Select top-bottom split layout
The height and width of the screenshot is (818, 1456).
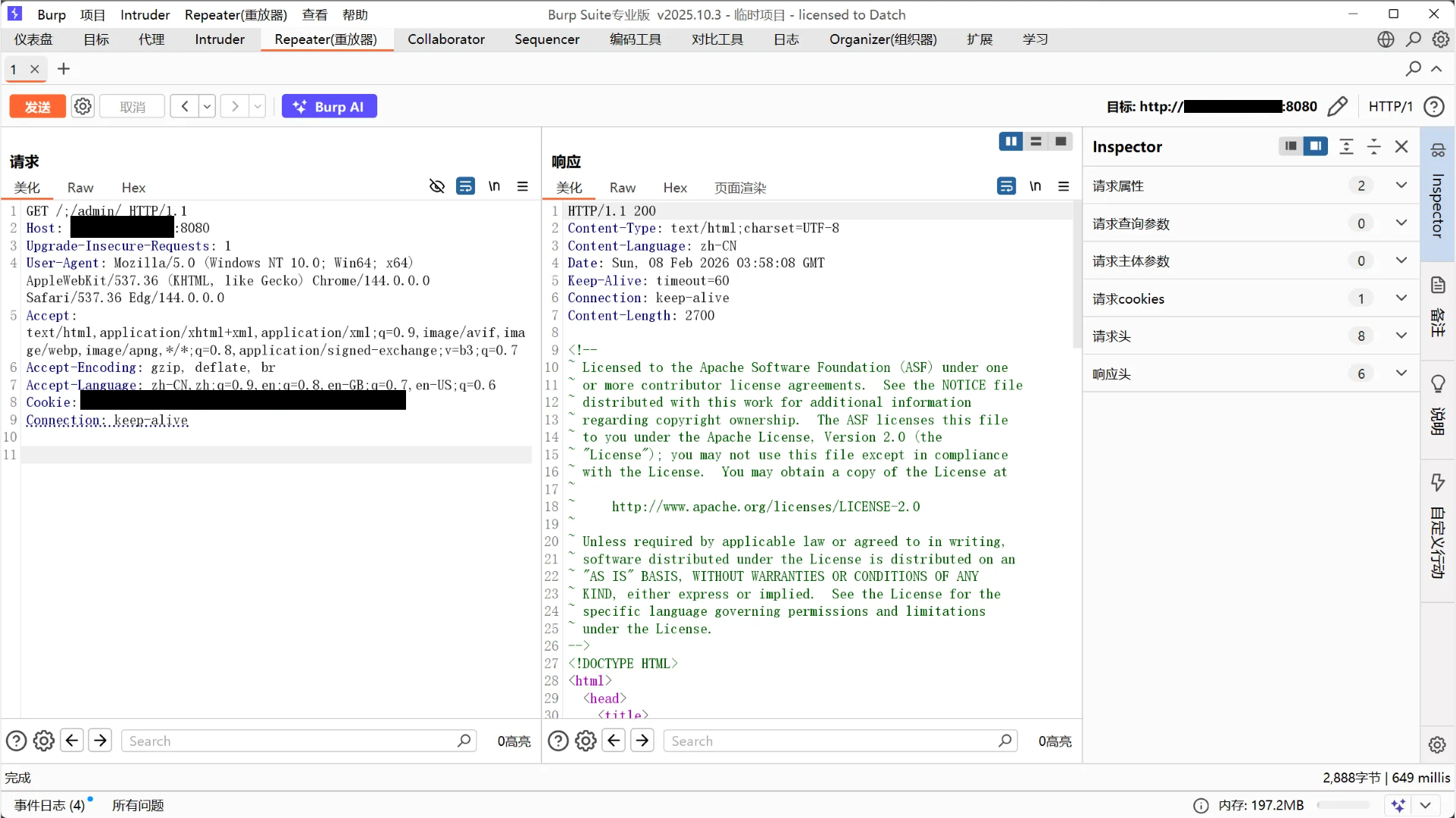(1036, 142)
